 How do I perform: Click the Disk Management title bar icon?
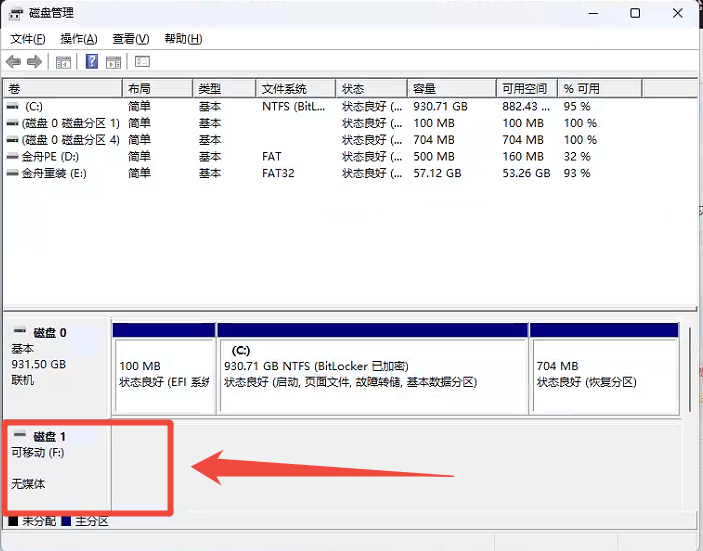click(16, 13)
